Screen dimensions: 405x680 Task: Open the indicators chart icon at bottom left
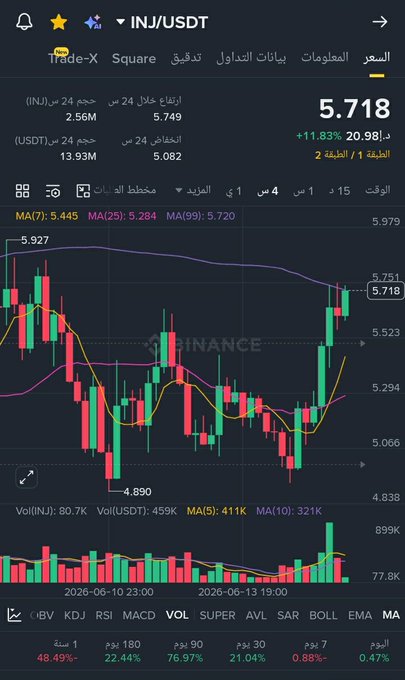coord(14,615)
